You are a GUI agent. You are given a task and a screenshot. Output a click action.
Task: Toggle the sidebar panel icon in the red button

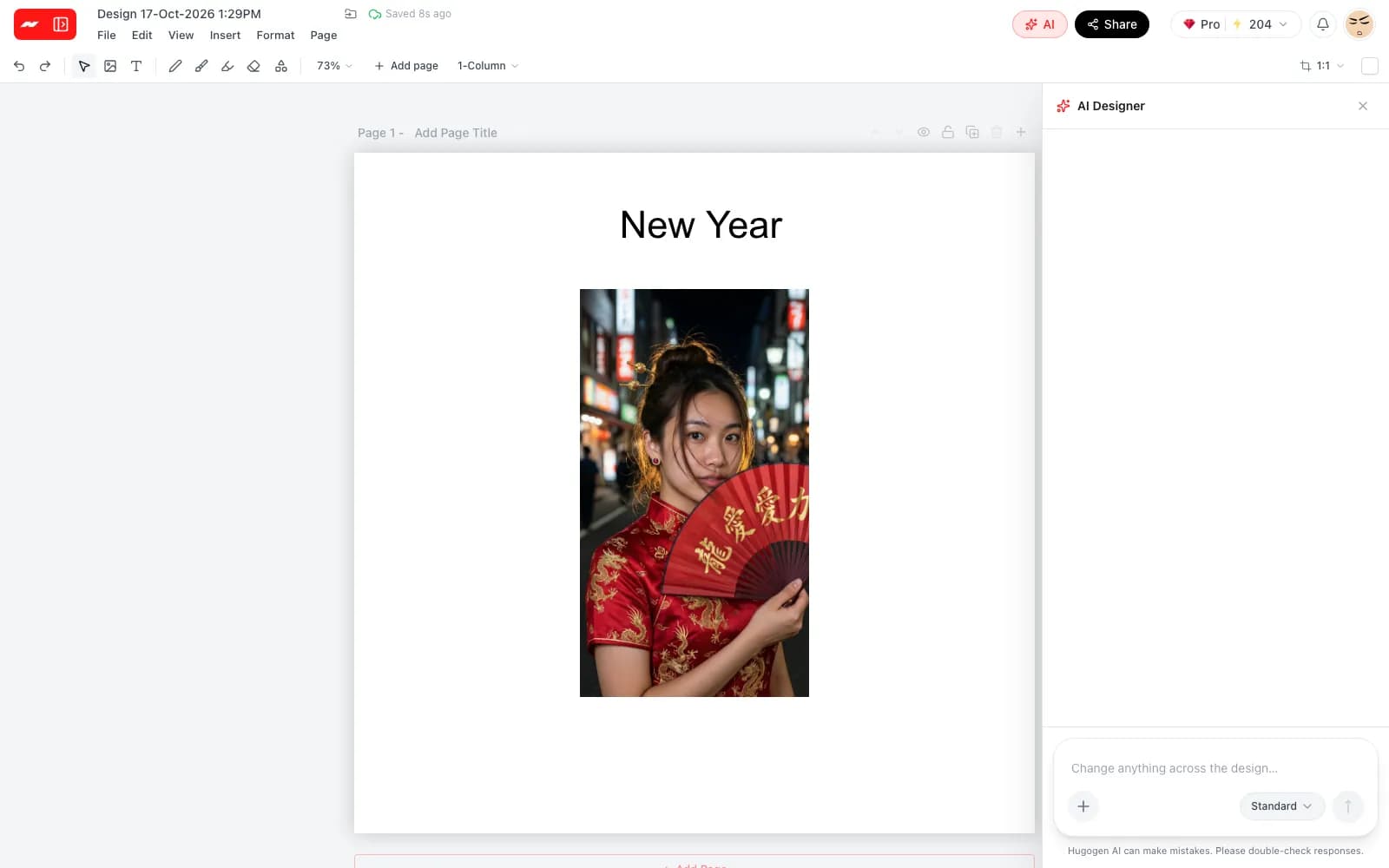tap(61, 24)
